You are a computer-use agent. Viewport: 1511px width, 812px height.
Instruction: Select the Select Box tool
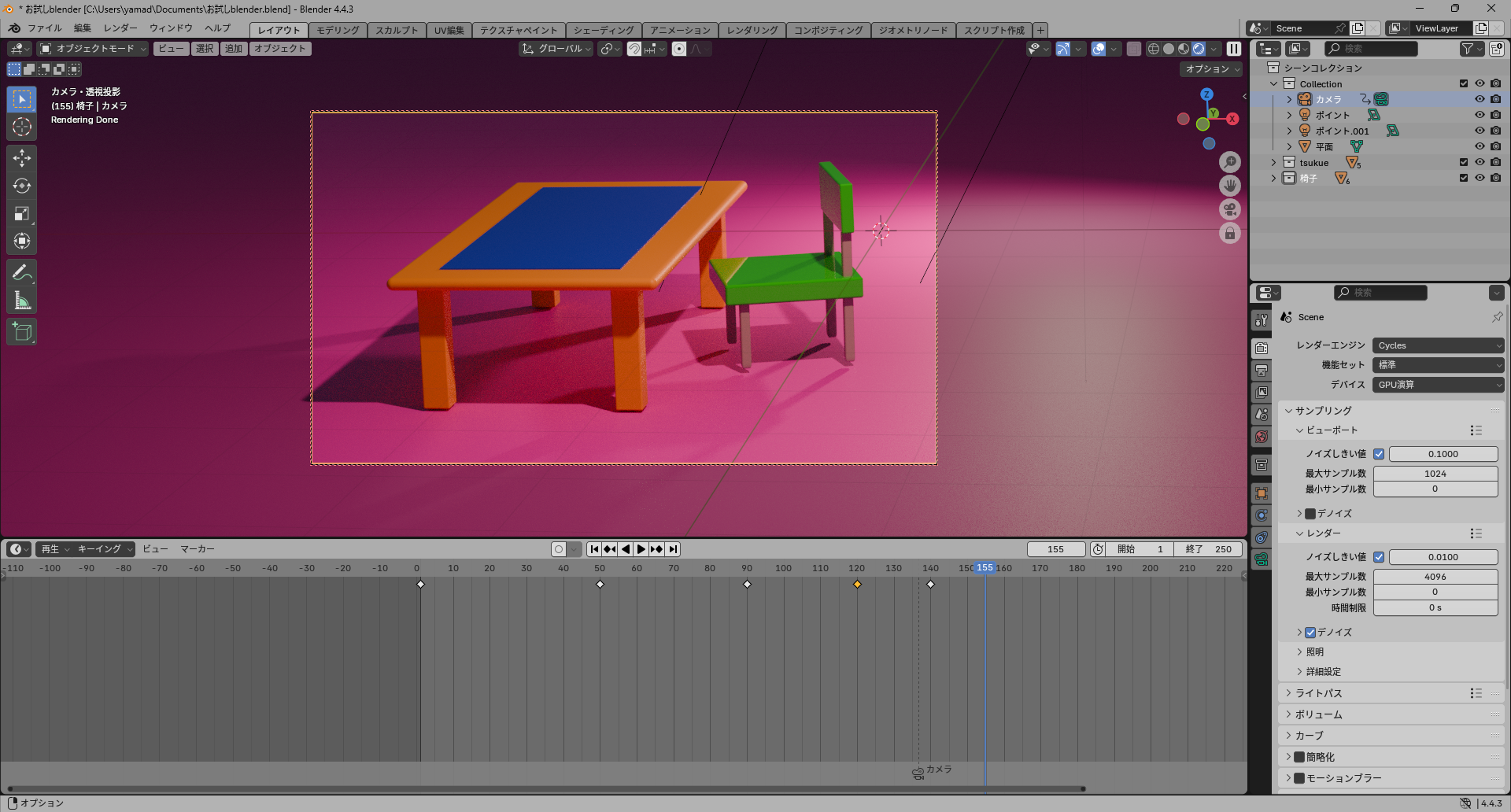pos(22,99)
